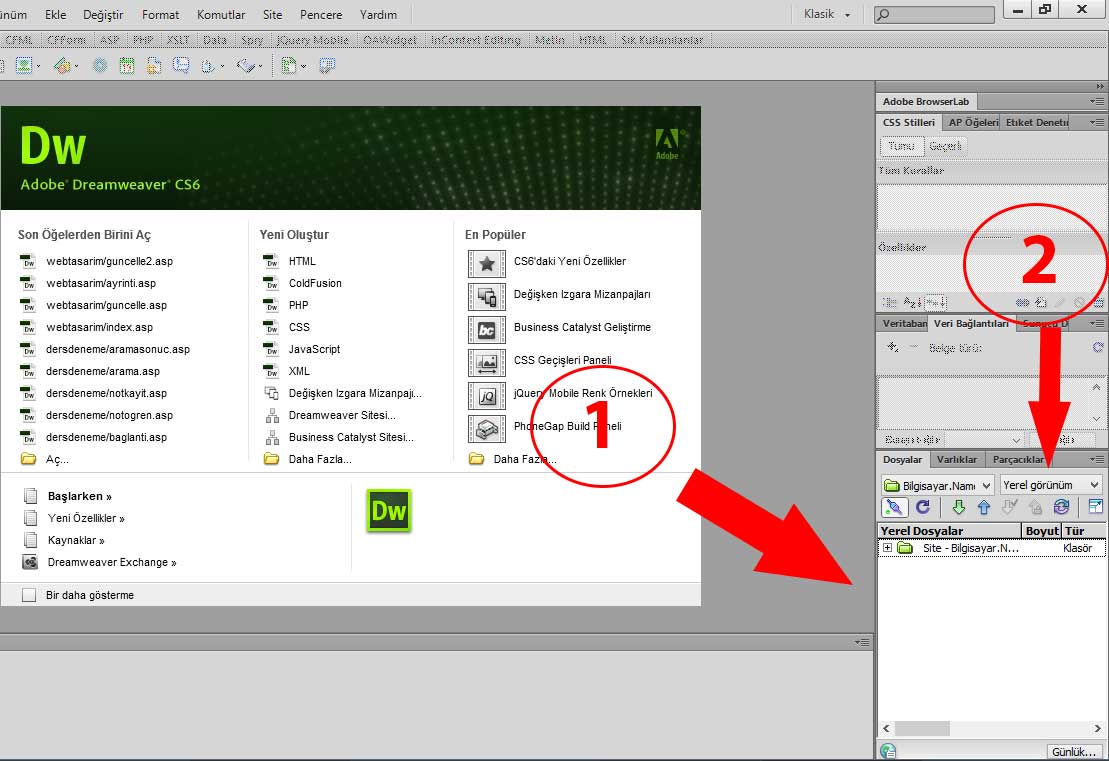Click the Aç... open file link
Viewport: 1109px width, 761px height.
click(57, 460)
